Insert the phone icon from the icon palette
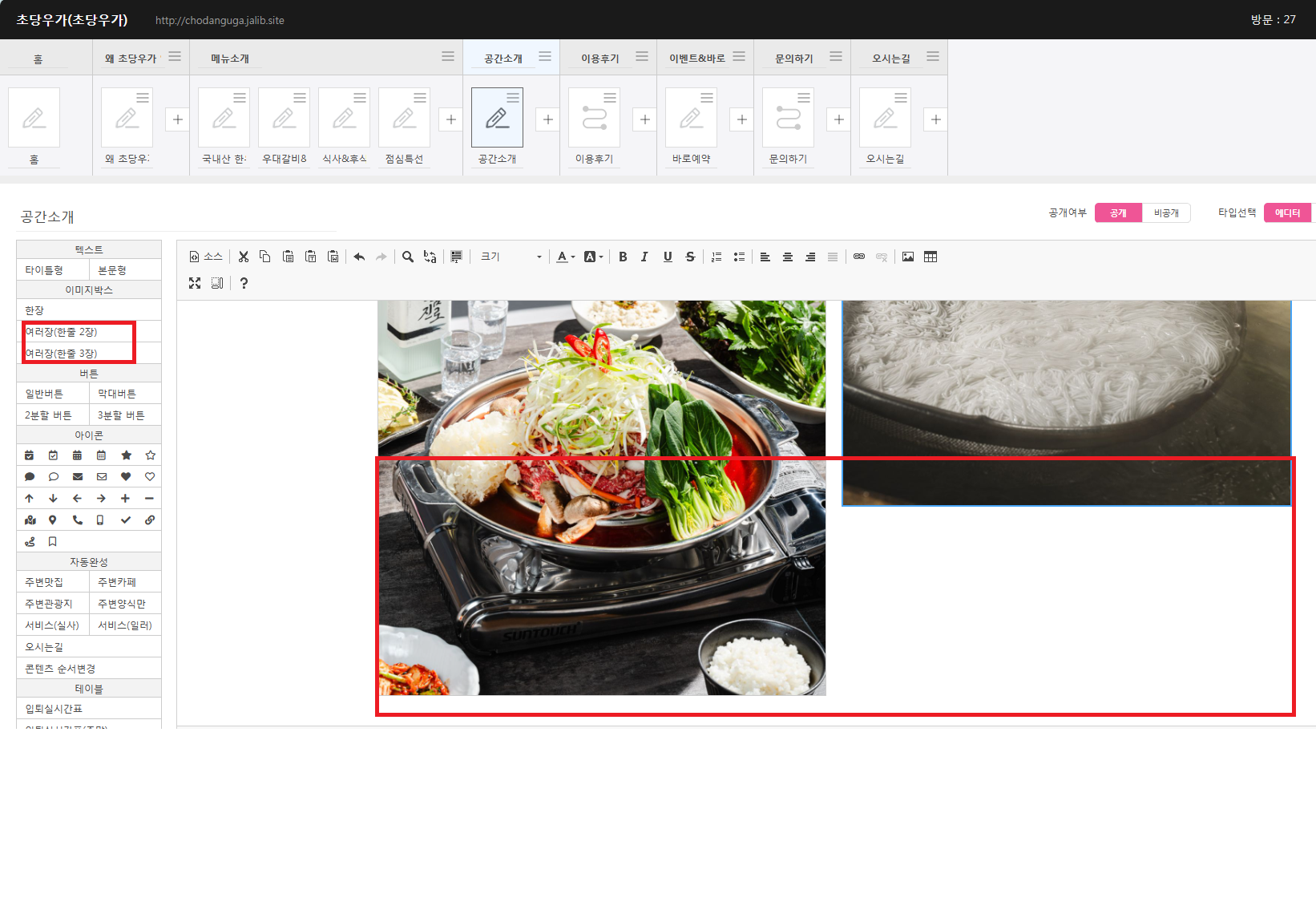The image size is (1316, 902). tap(78, 520)
